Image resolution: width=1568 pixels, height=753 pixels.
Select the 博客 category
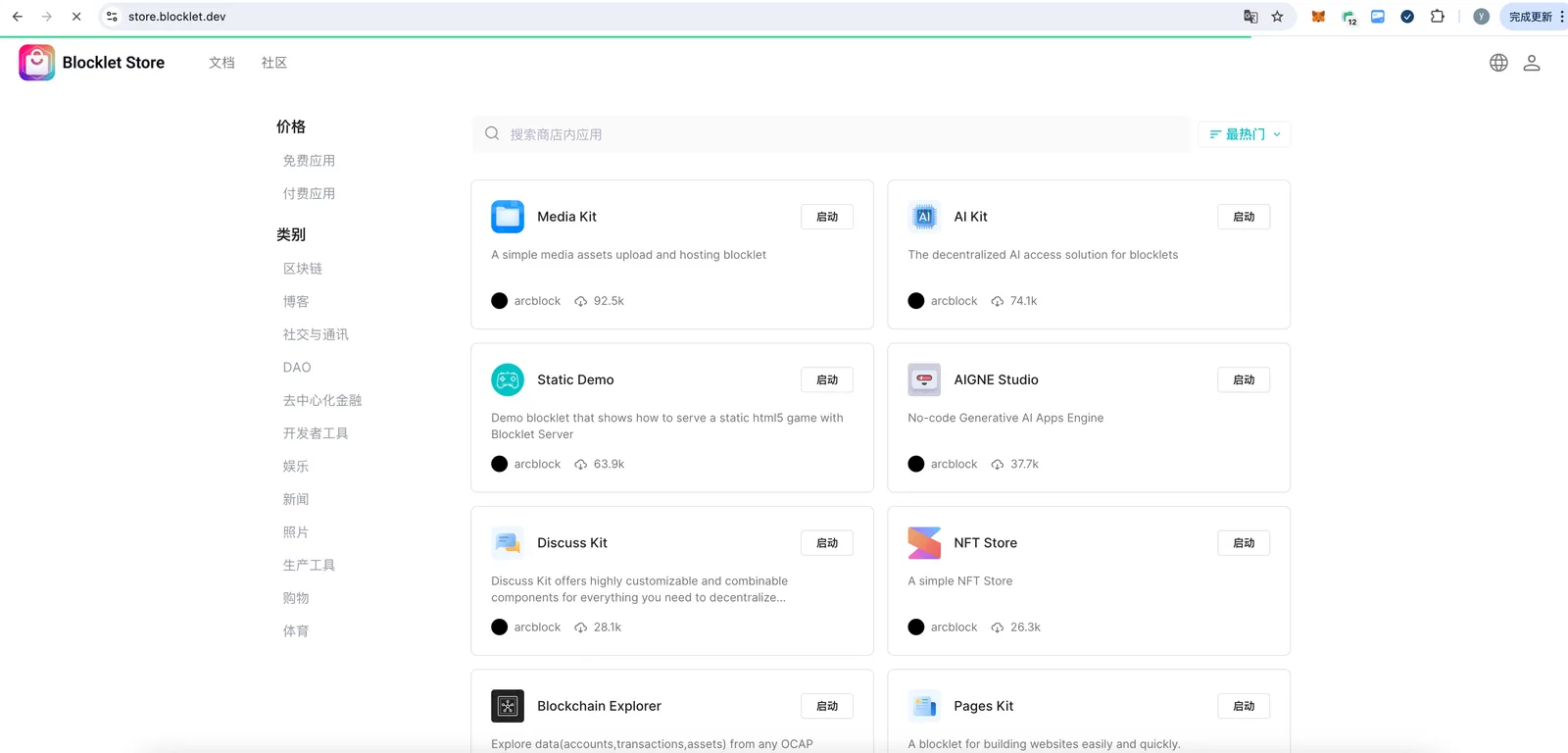tap(296, 302)
